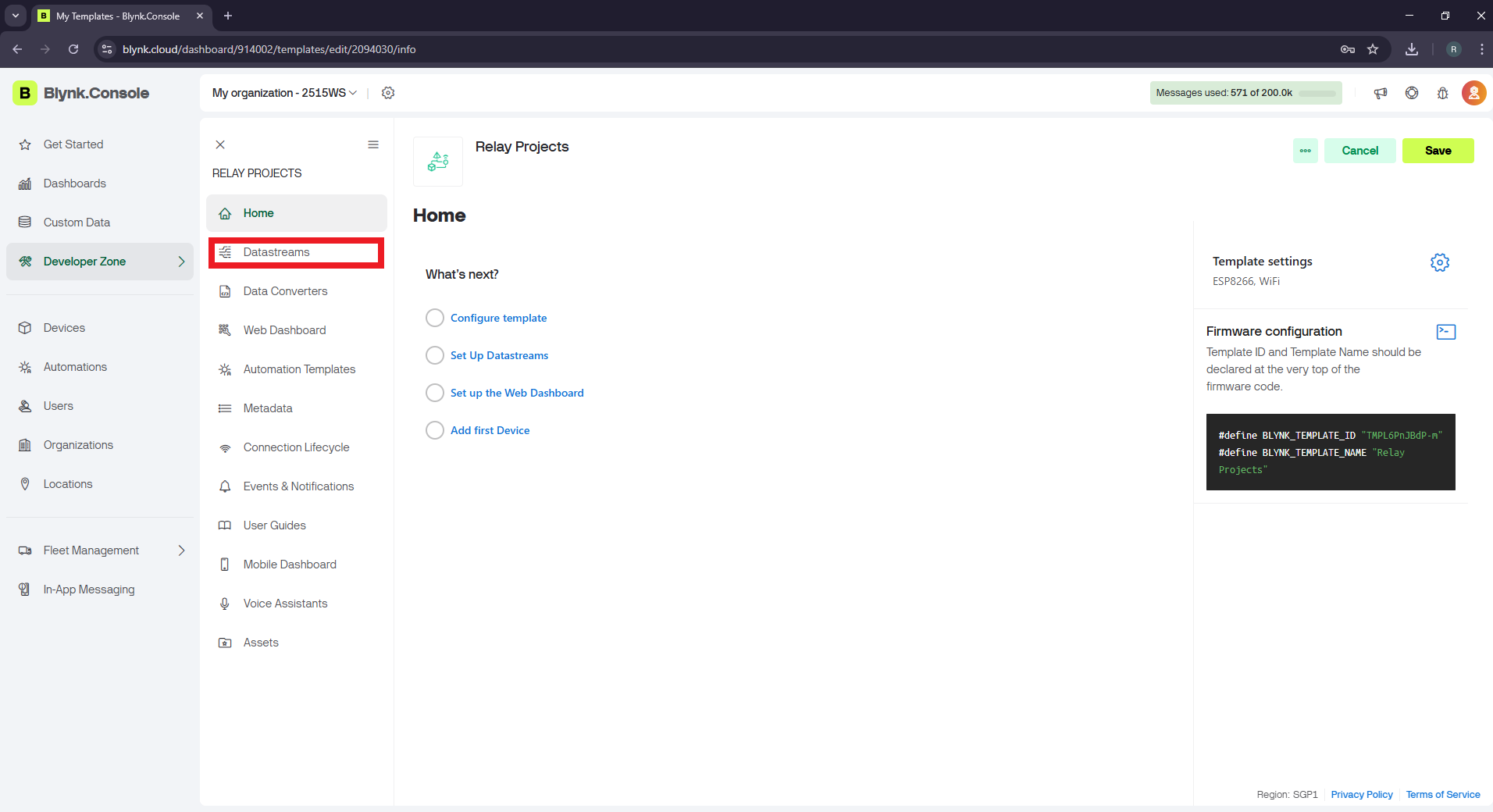This screenshot has width=1493, height=812.
Task: Expand the Developer Zone chevron
Action: coord(181,262)
